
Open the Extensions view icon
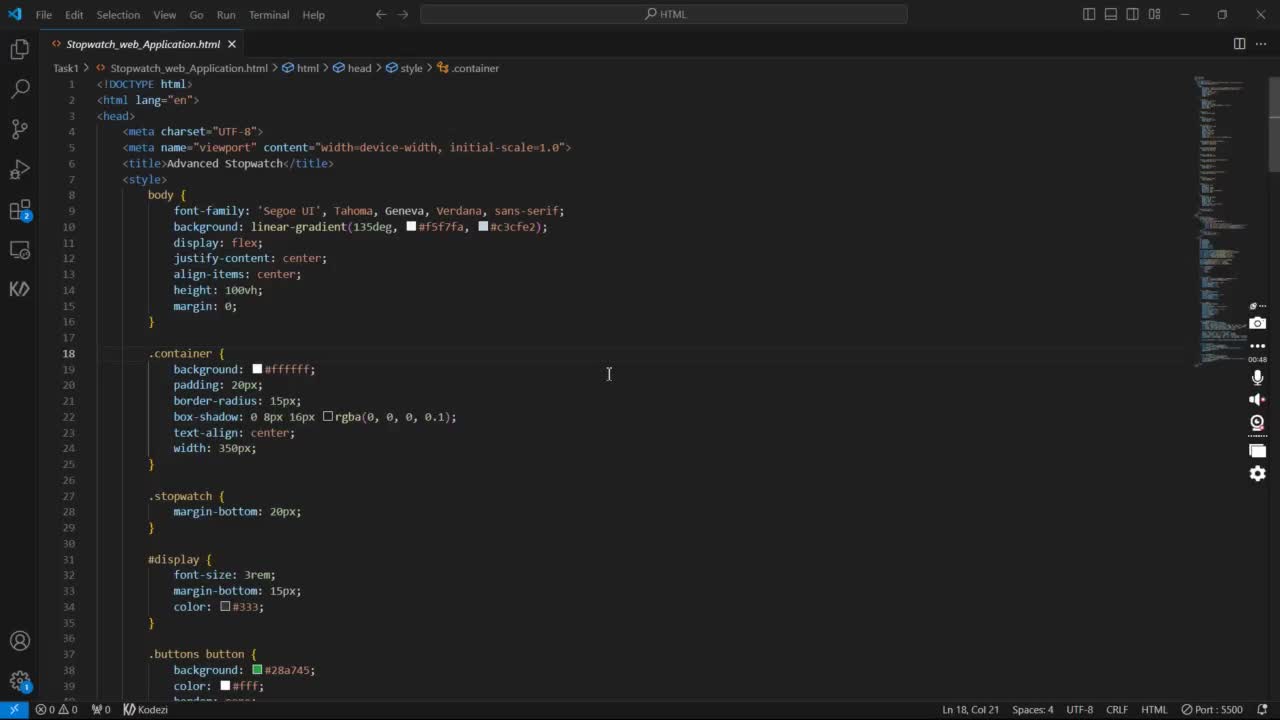coord(20,210)
